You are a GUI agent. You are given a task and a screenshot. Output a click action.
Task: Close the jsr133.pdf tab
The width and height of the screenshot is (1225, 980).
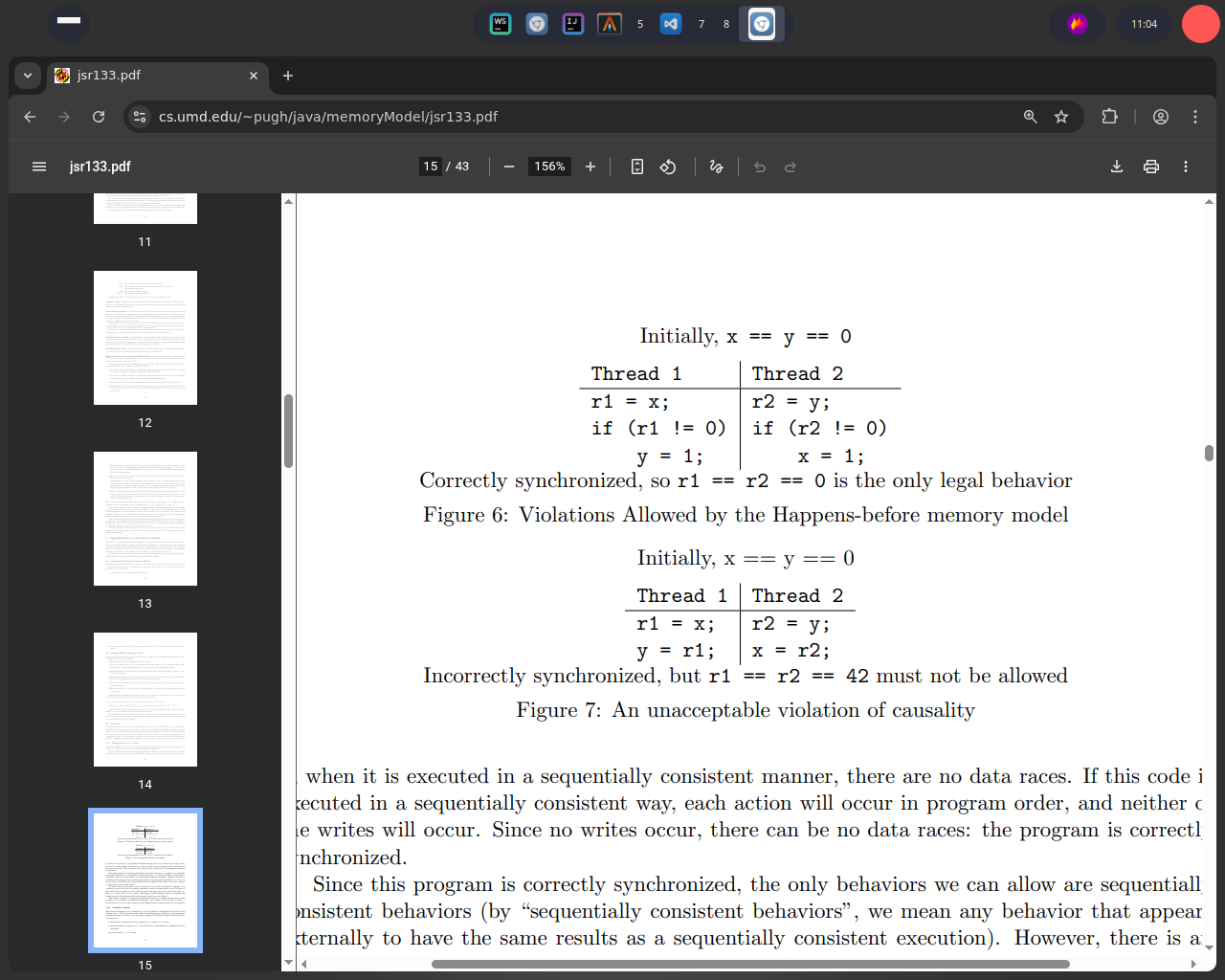tap(254, 76)
